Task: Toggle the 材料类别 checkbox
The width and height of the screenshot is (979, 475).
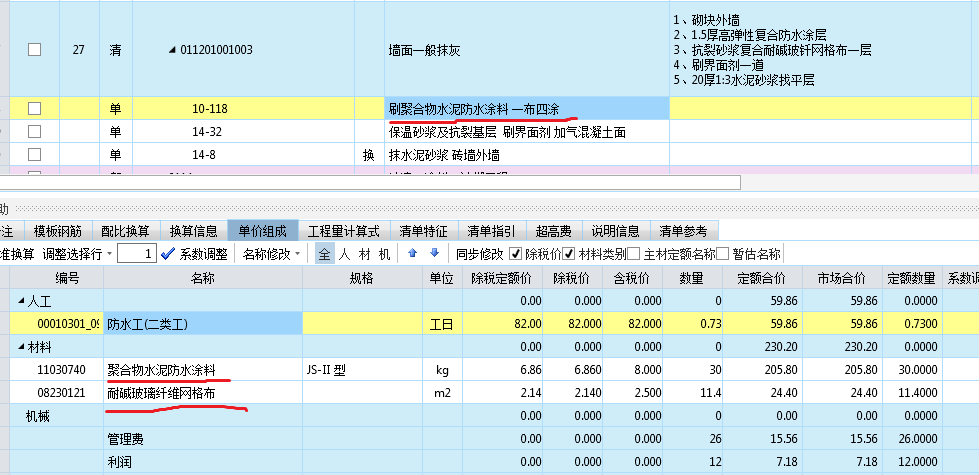Action: tap(569, 253)
